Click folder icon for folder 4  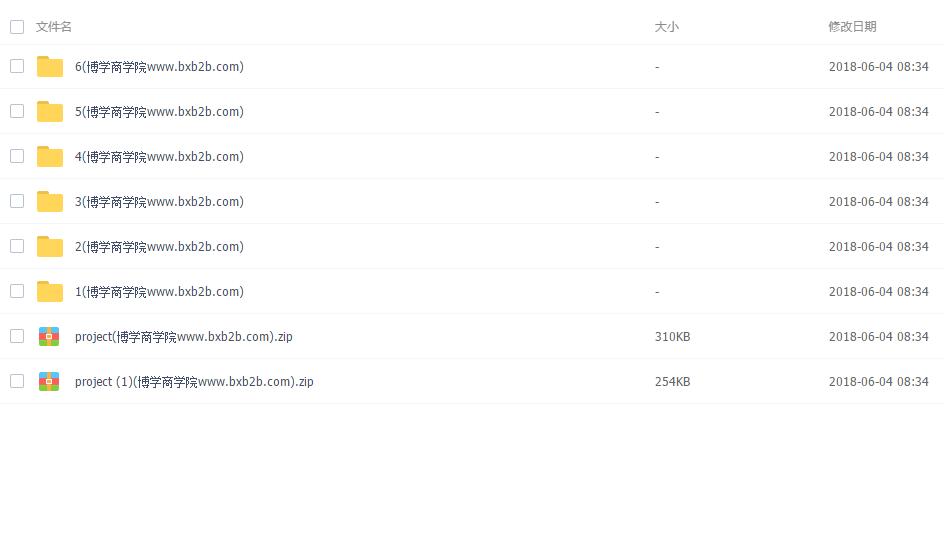click(49, 157)
